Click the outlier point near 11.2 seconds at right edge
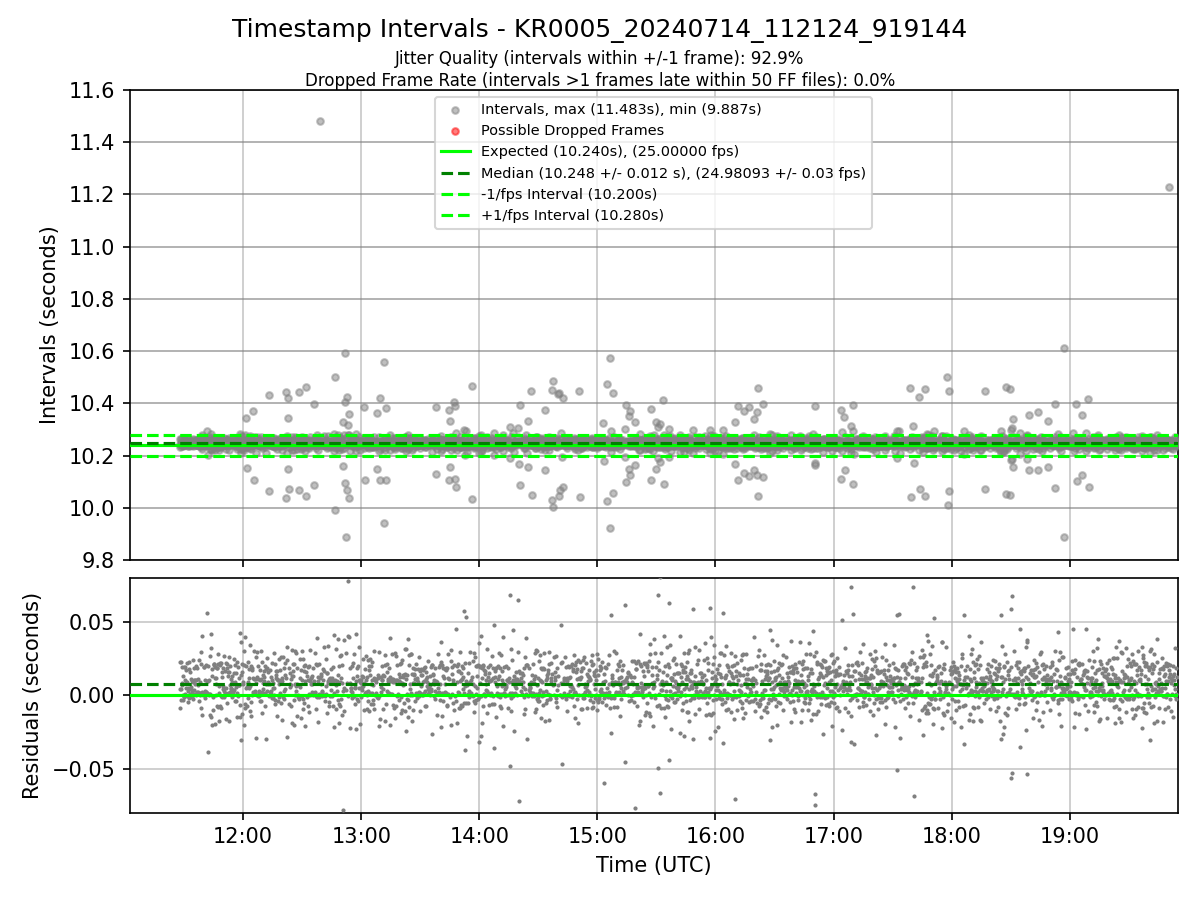This screenshot has width=1200, height=900. coord(1169,187)
